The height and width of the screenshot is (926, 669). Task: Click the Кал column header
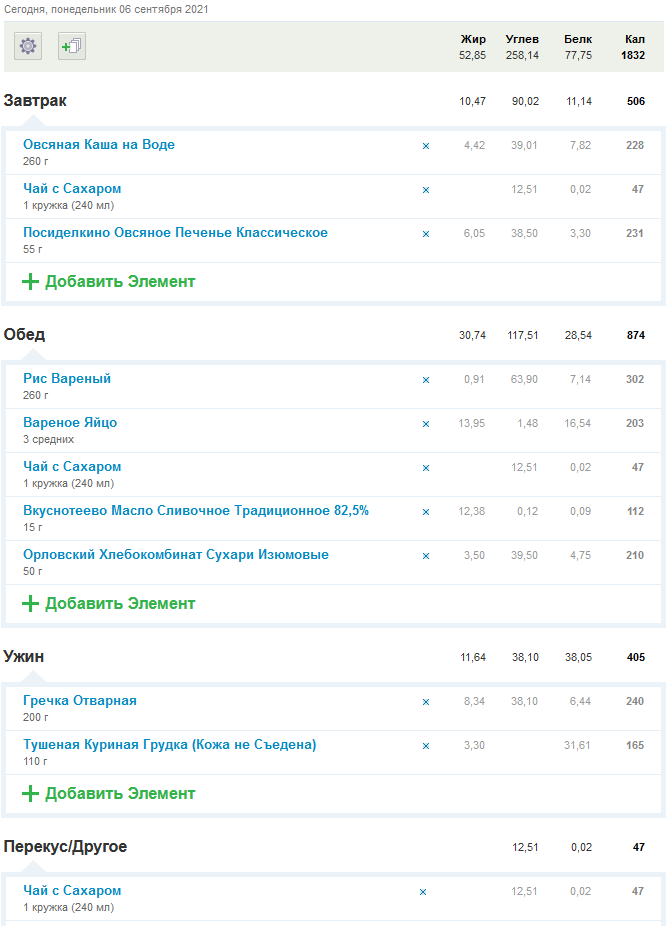634,39
